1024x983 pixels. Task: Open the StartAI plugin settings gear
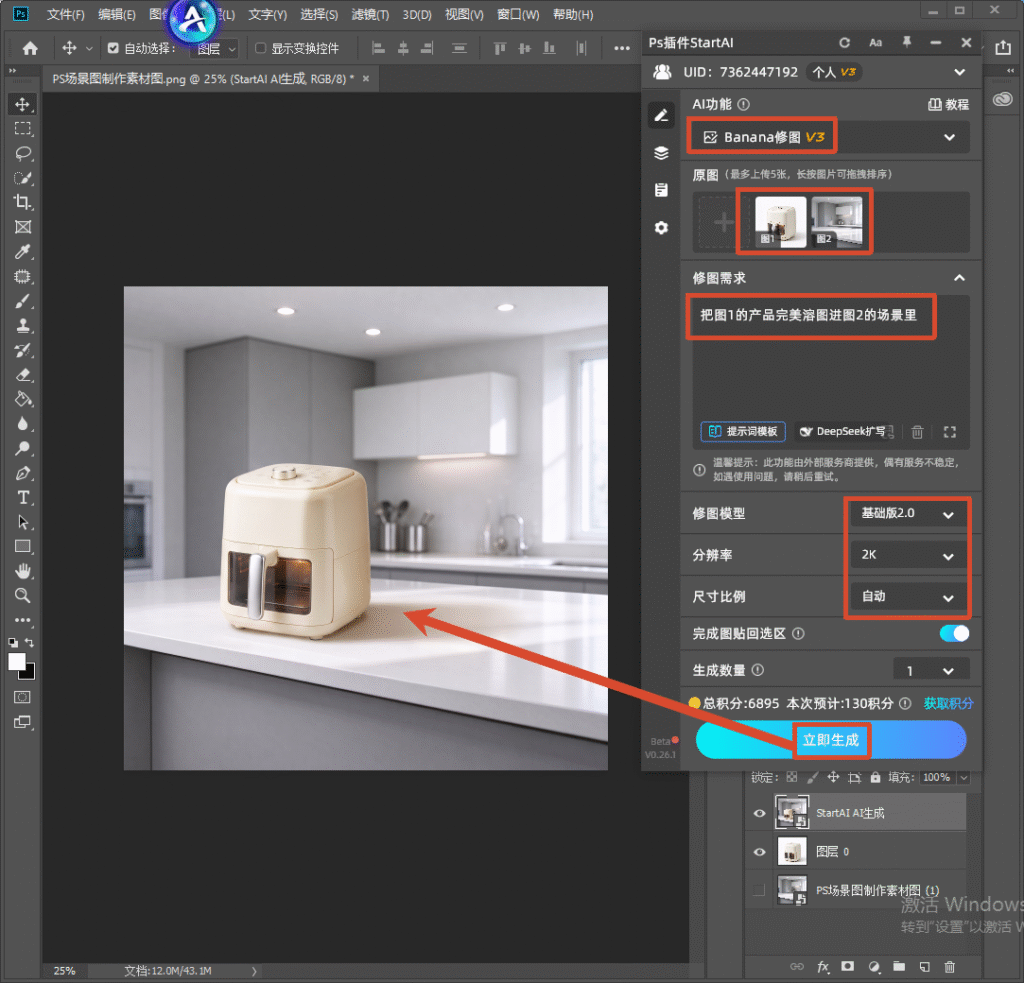pos(662,227)
